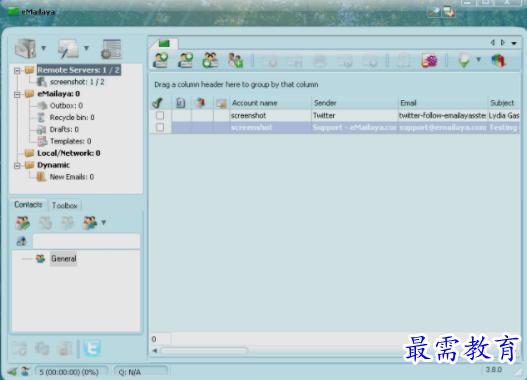
Task: Click the contact group icon with dropdown
Action: (x=90, y=223)
